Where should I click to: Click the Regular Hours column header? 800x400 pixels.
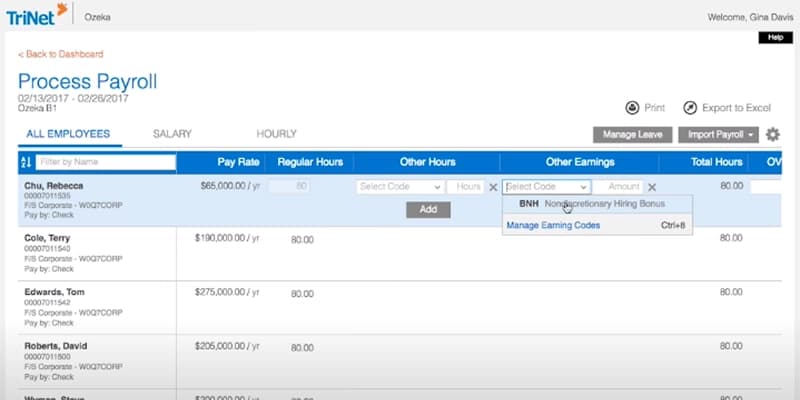click(310, 162)
